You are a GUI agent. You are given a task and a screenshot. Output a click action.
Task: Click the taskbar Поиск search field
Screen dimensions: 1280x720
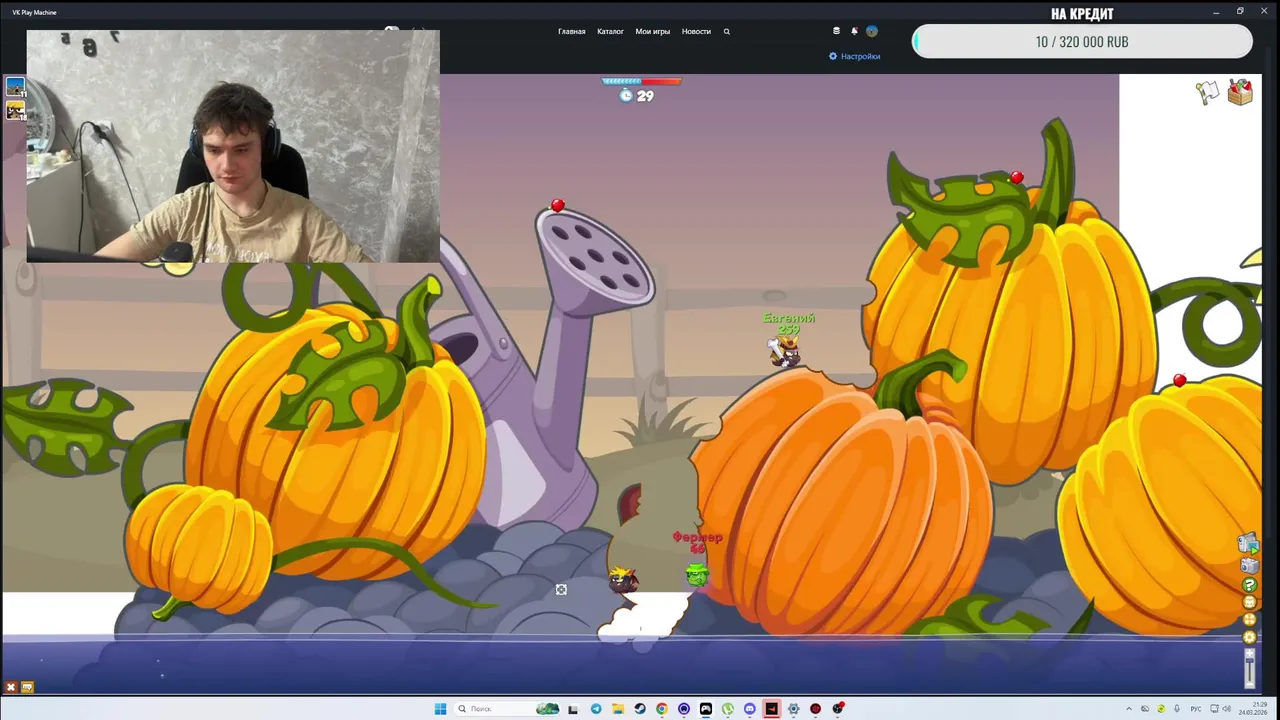tap(508, 709)
